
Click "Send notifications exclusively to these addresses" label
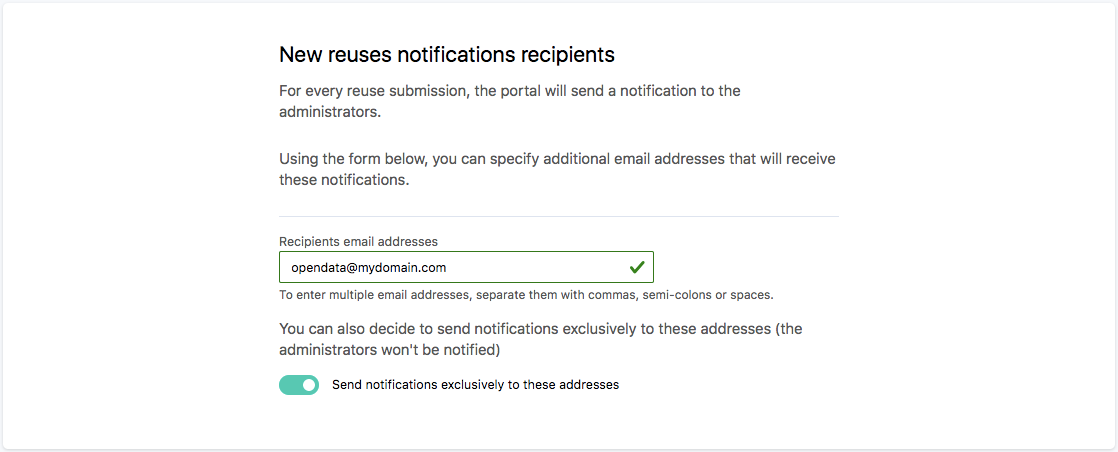[475, 385]
